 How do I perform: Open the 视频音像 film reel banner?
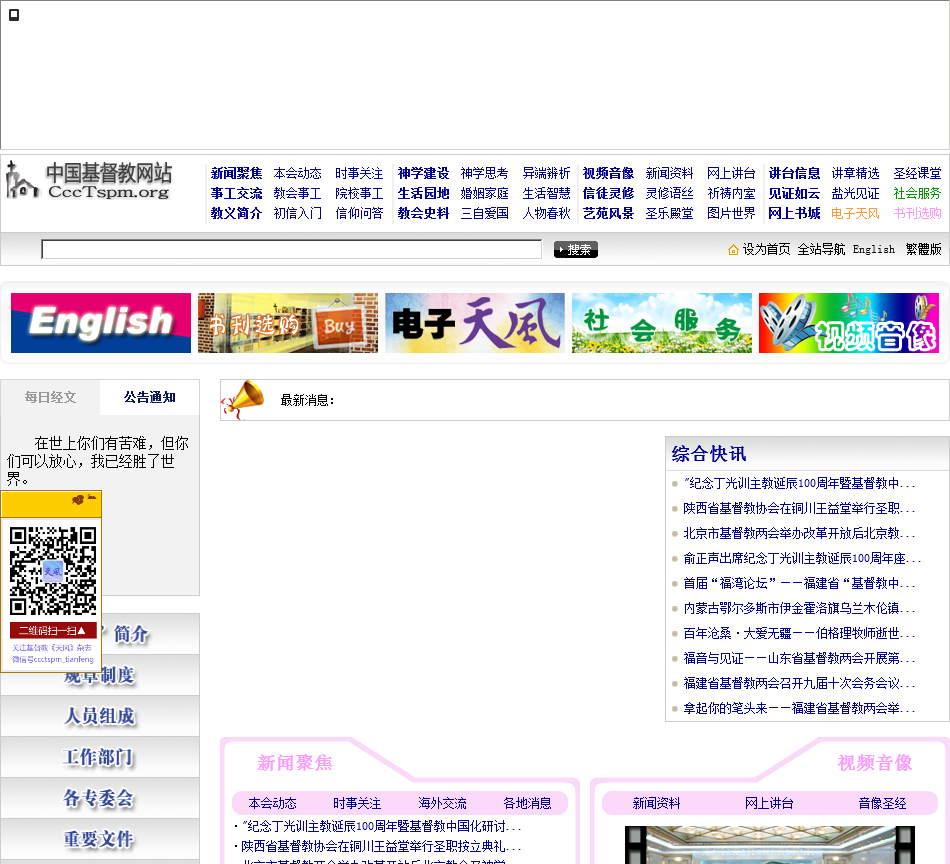click(849, 323)
